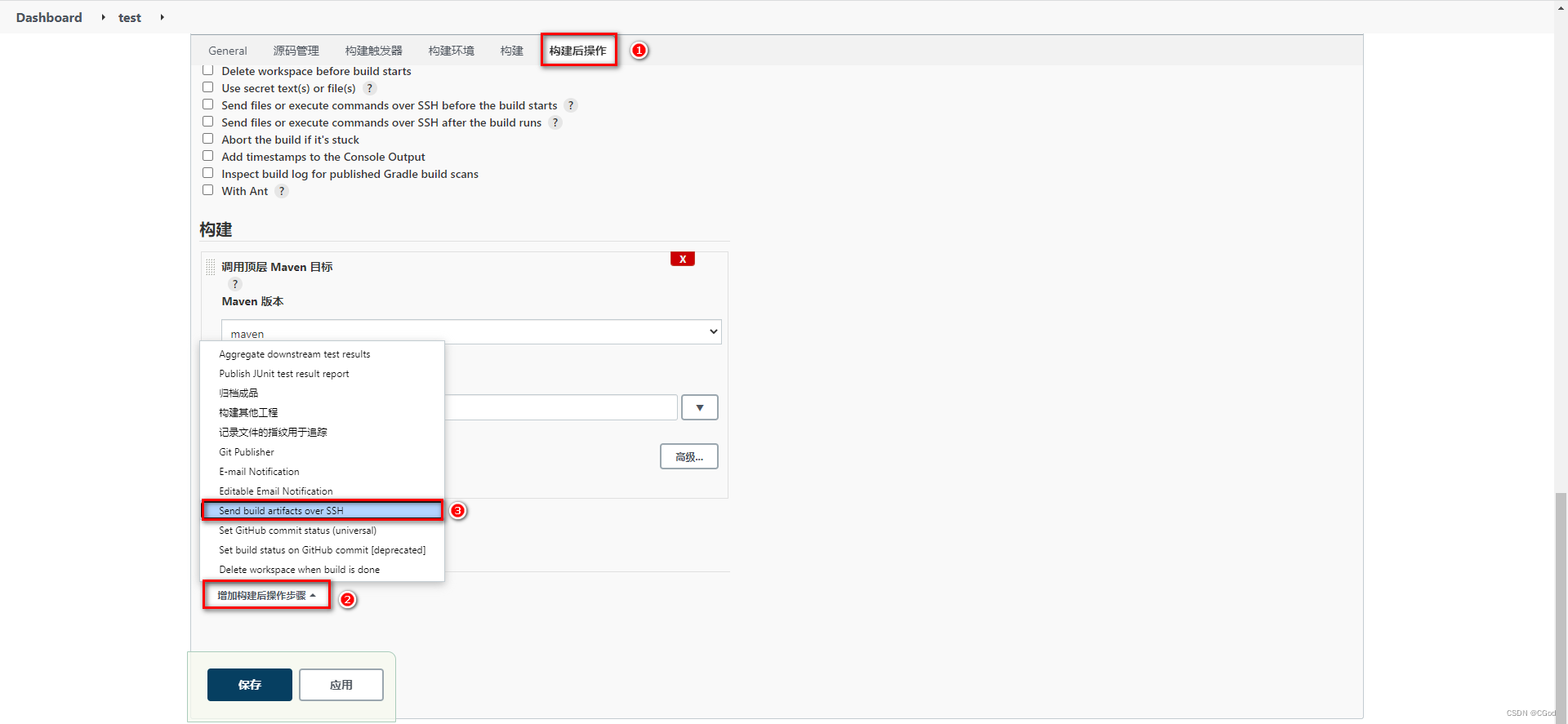The image size is (1568, 724).
Task: Expand the goals field arrow button
Action: (x=700, y=407)
